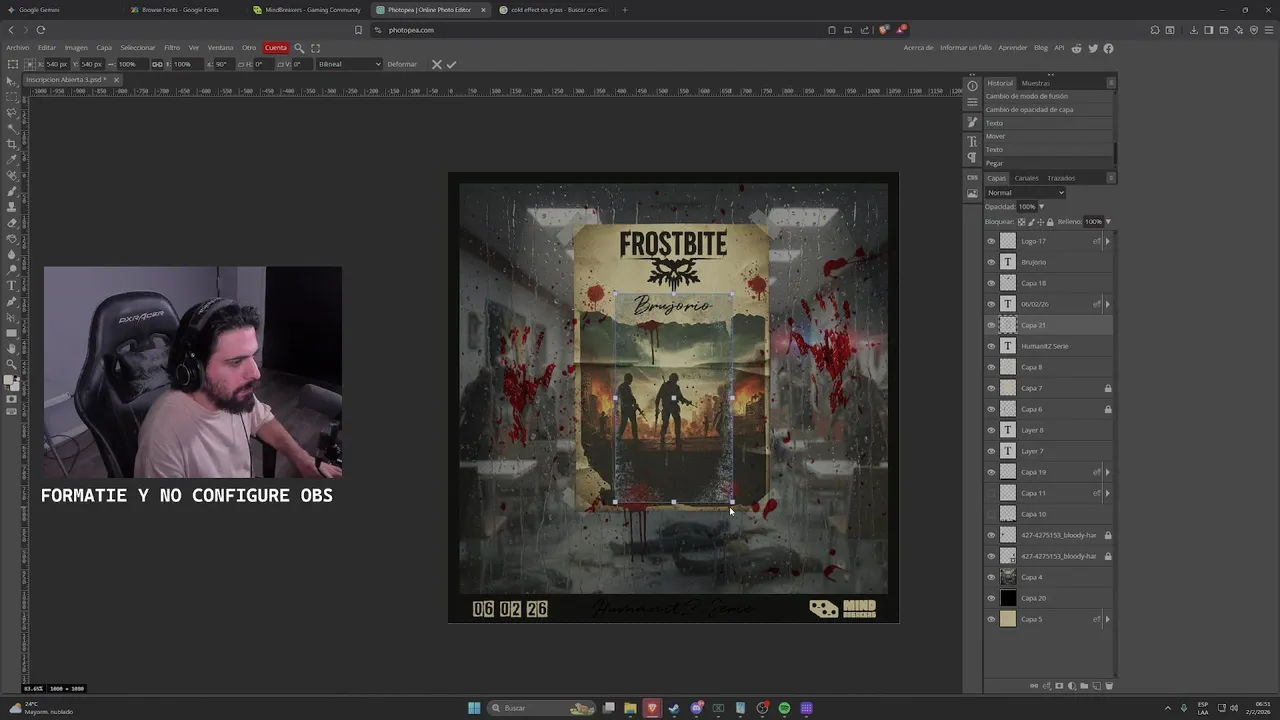Click the Deformar button
This screenshot has height=720, width=1280.
(402, 64)
